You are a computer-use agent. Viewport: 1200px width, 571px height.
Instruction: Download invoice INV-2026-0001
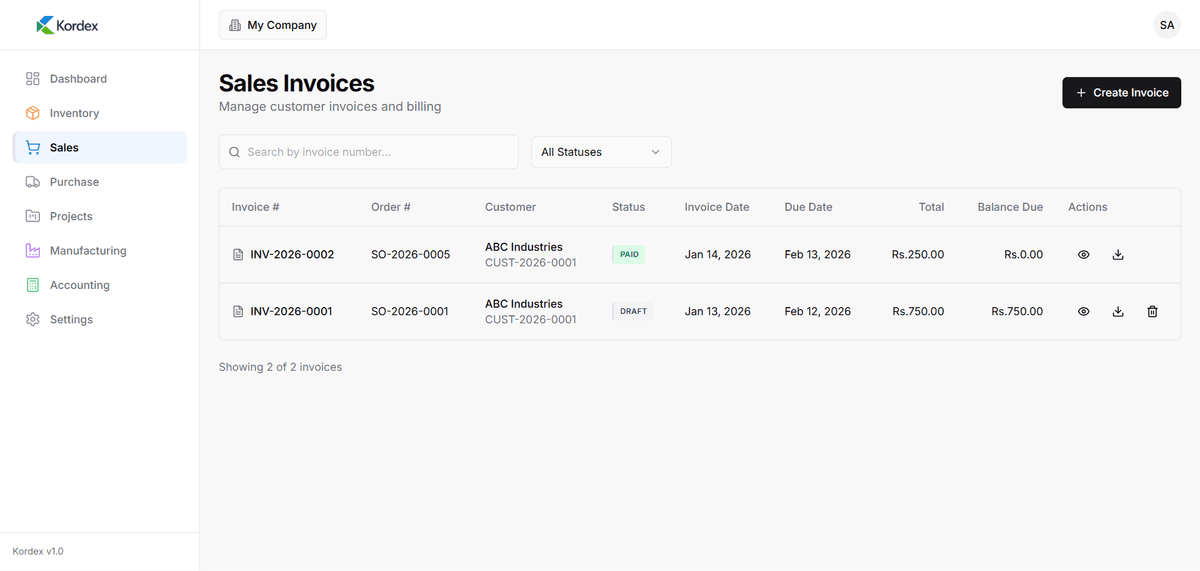(x=1118, y=312)
